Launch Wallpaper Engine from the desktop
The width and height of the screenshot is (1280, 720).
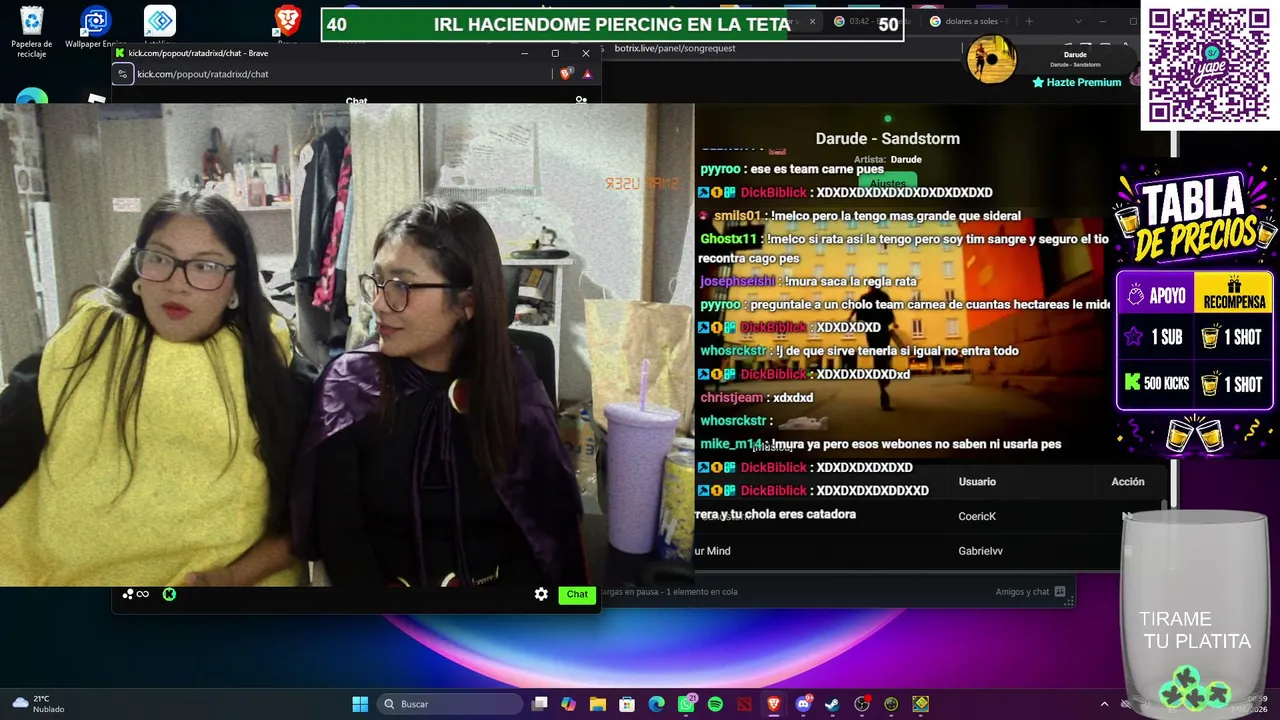coord(96,28)
